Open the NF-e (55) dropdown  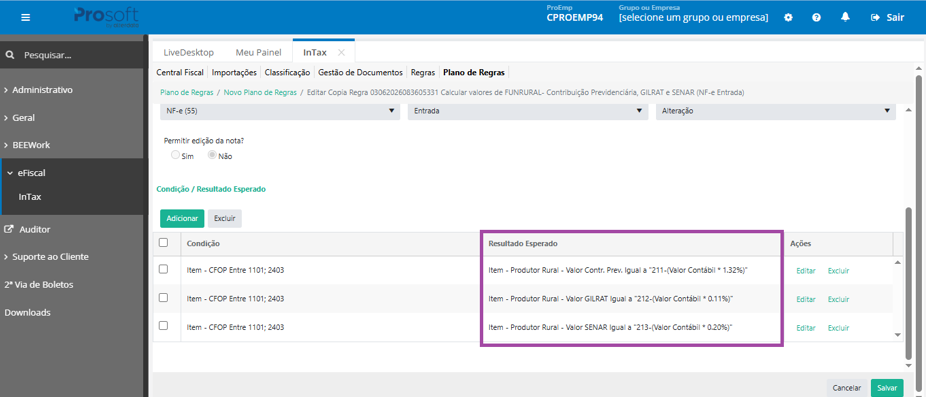tap(279, 110)
